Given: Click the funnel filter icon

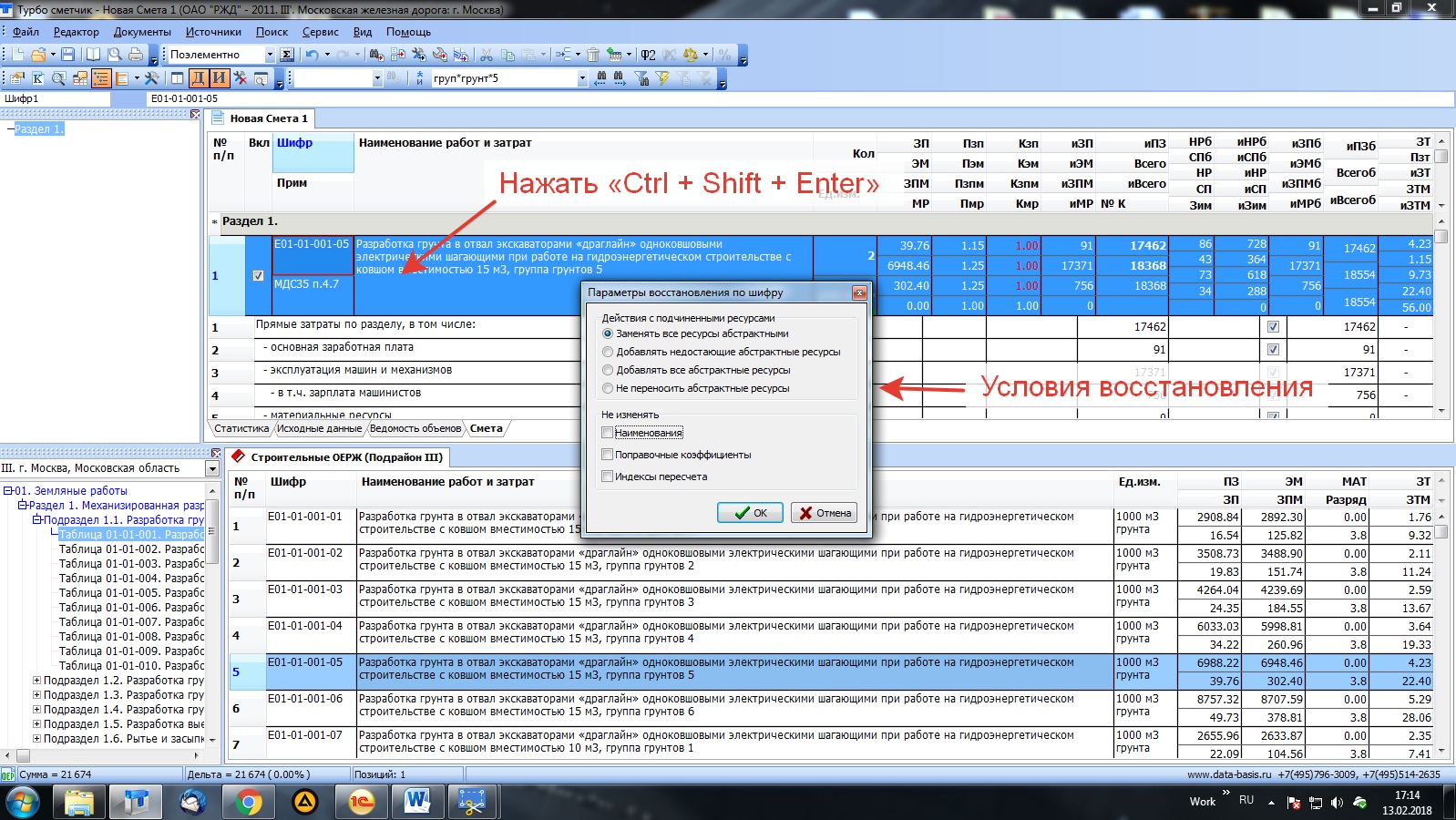Looking at the screenshot, I should pyautogui.click(x=642, y=78).
